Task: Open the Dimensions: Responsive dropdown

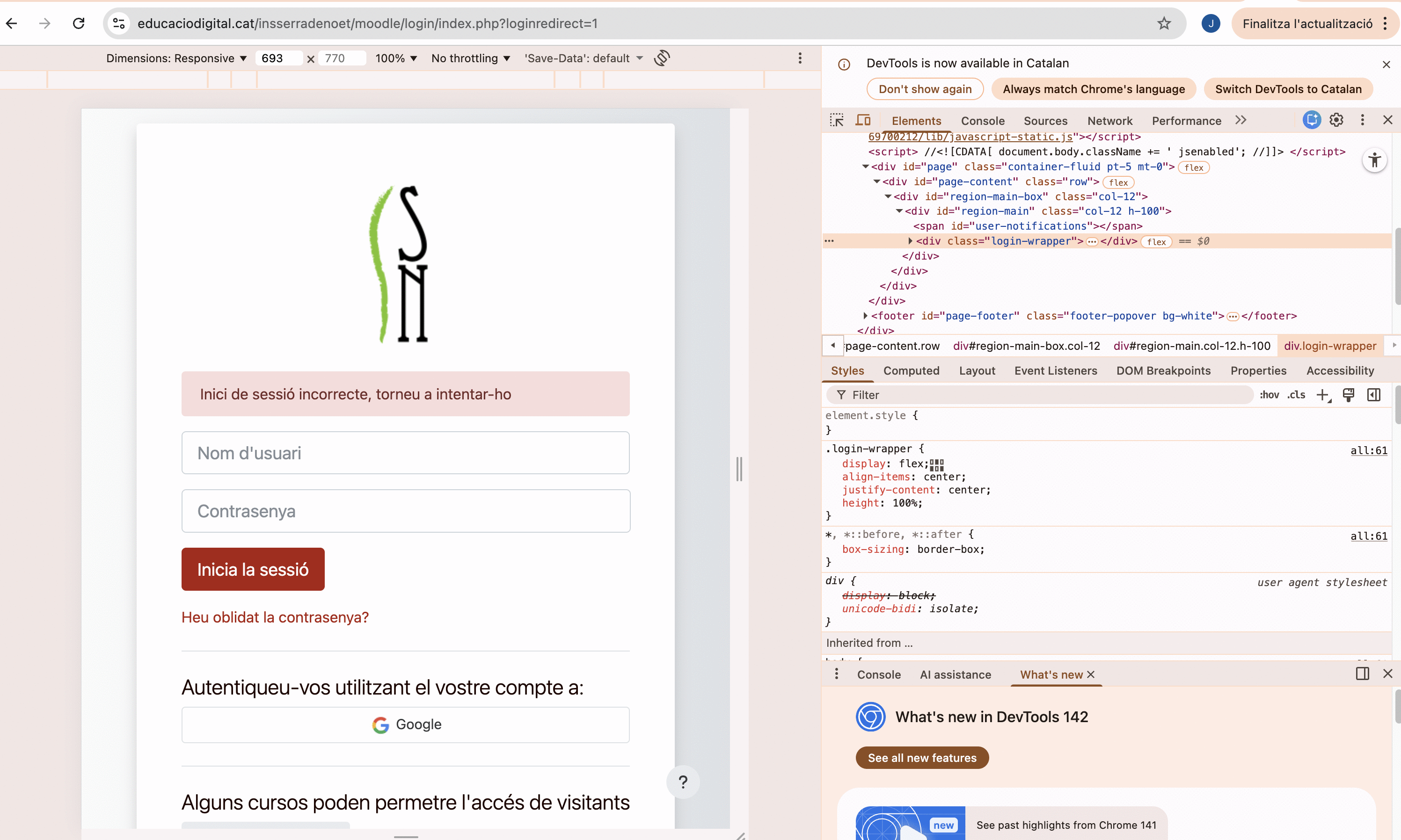Action: [176, 58]
